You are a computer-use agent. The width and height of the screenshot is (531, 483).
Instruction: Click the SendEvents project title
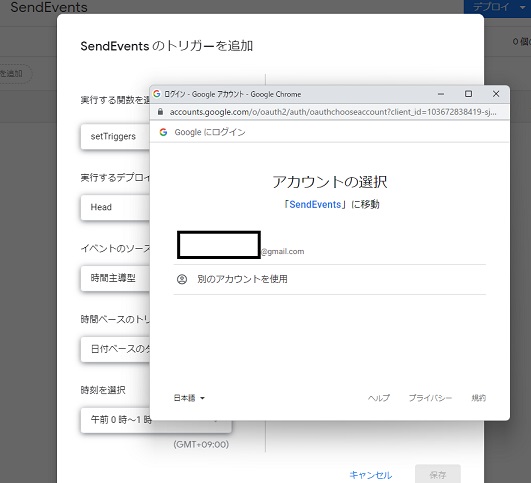tap(49, 7)
